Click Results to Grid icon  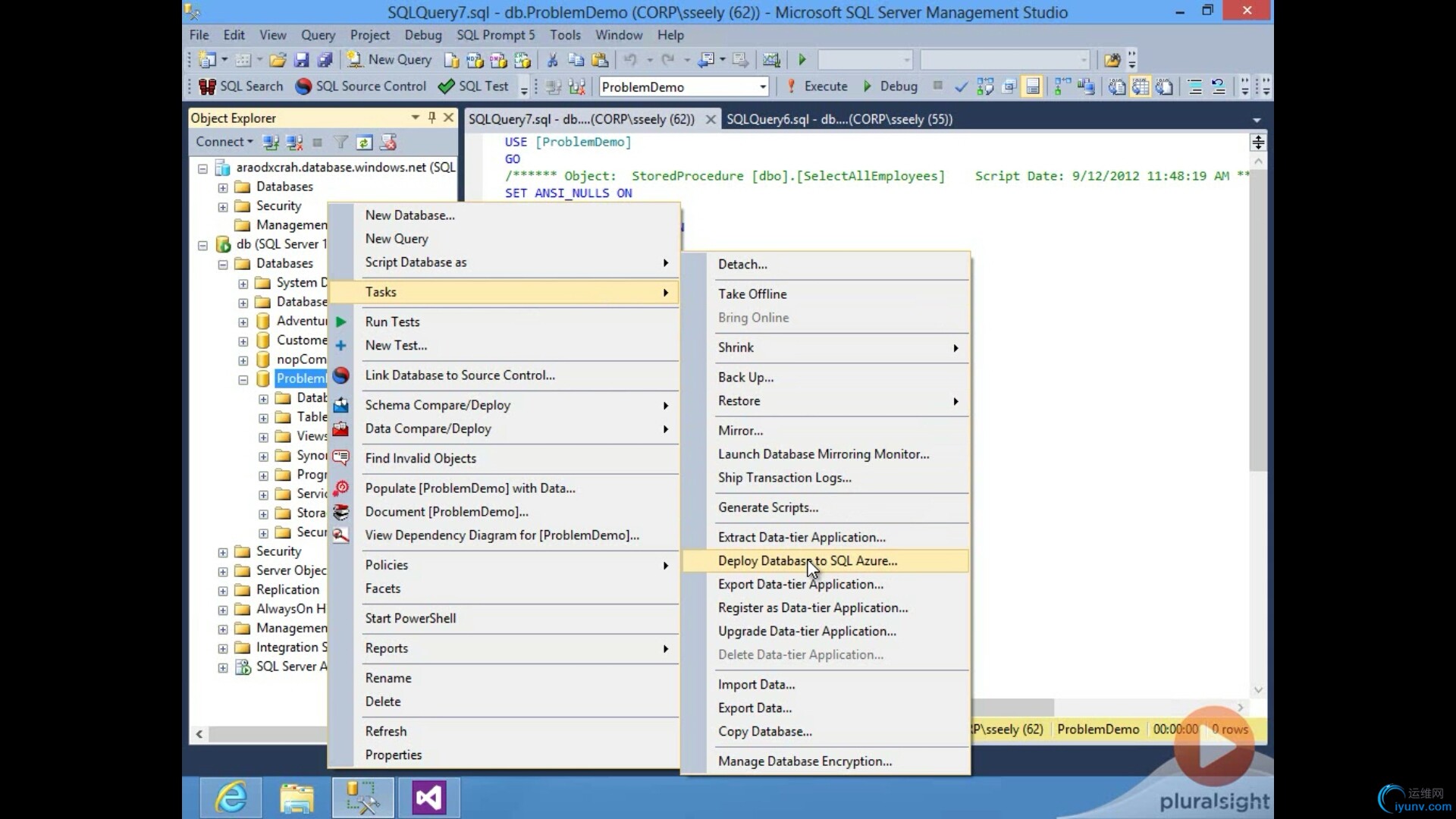[1141, 86]
